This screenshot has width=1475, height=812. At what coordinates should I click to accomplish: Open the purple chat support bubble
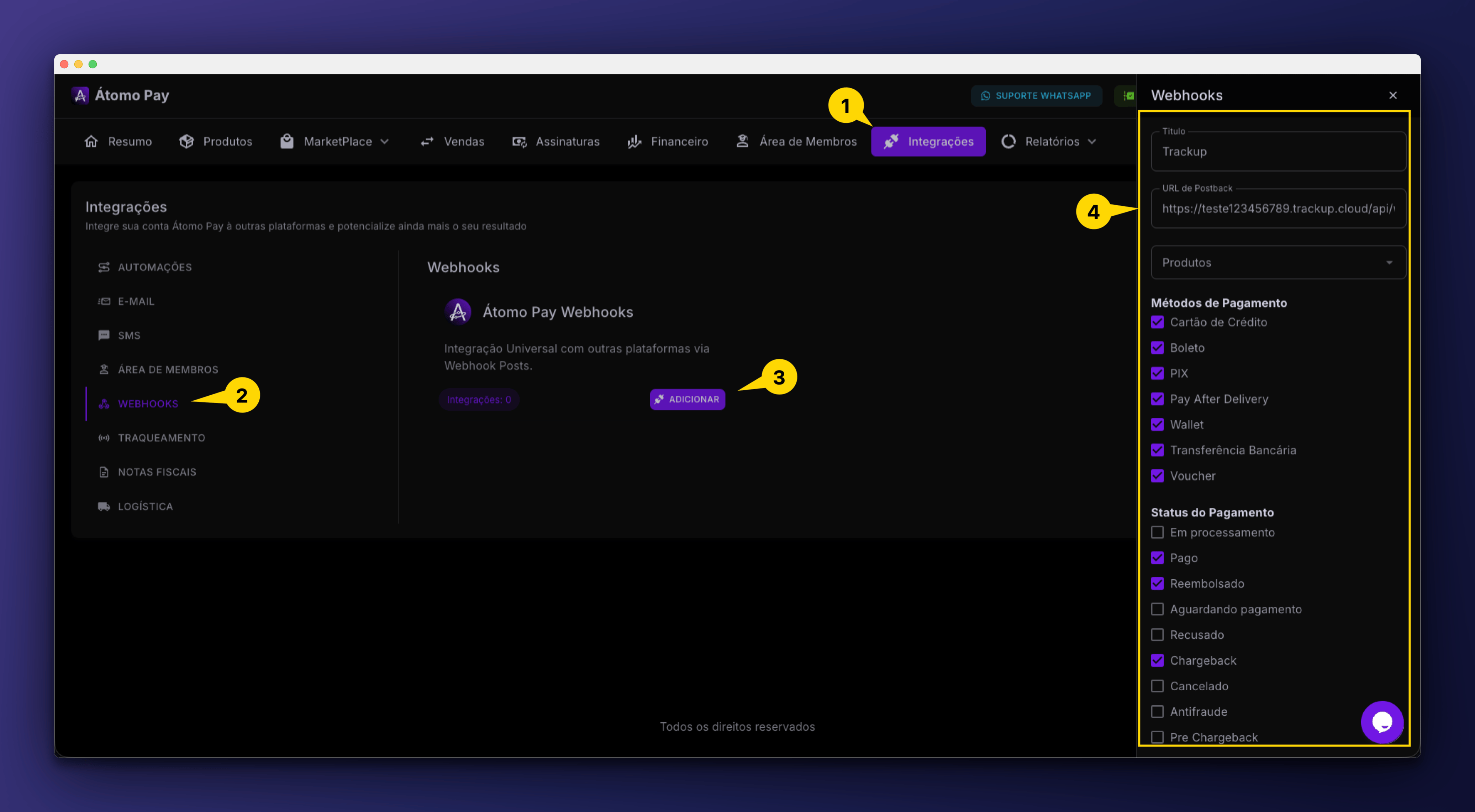coord(1382,722)
